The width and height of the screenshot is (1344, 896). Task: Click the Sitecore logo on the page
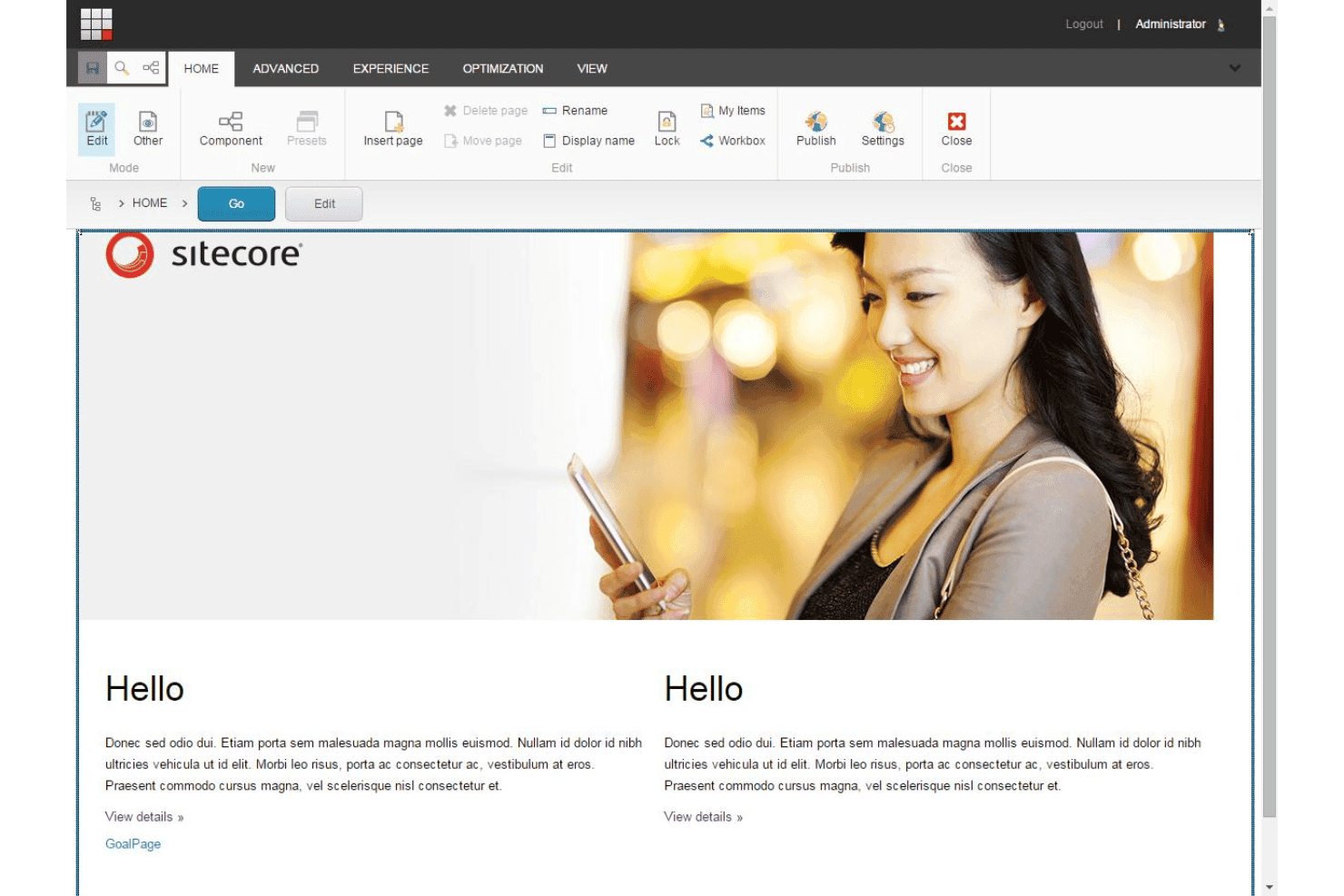[x=204, y=254]
